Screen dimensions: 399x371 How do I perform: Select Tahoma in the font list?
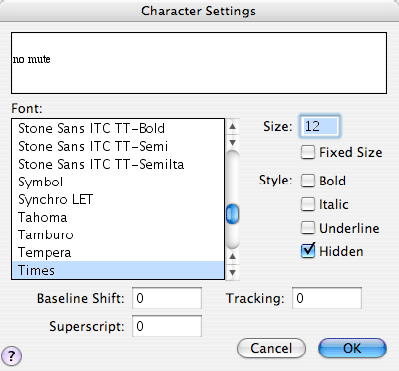tap(118, 217)
